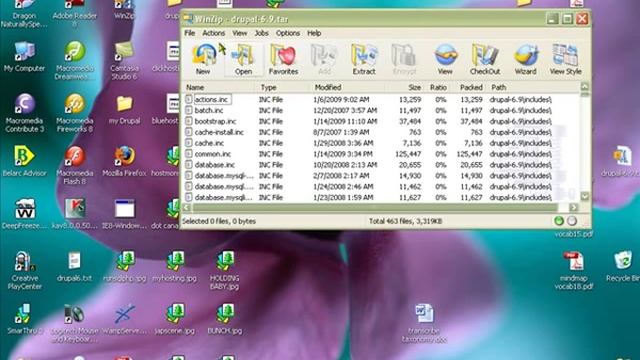Click horizontal scrollbar right arrow
This screenshot has height=360, width=640.
(573, 207)
